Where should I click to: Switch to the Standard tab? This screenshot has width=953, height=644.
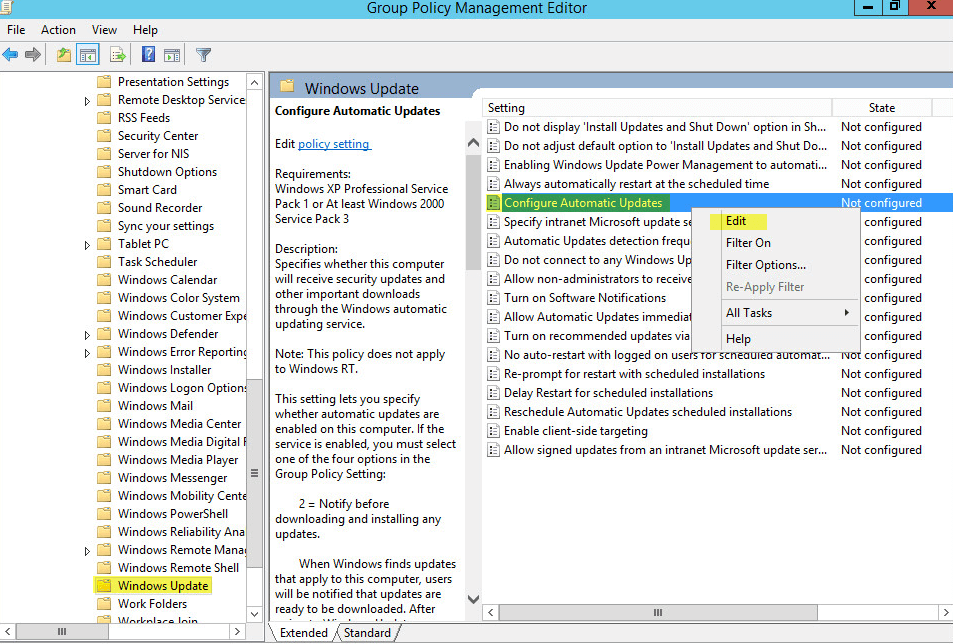tap(367, 633)
